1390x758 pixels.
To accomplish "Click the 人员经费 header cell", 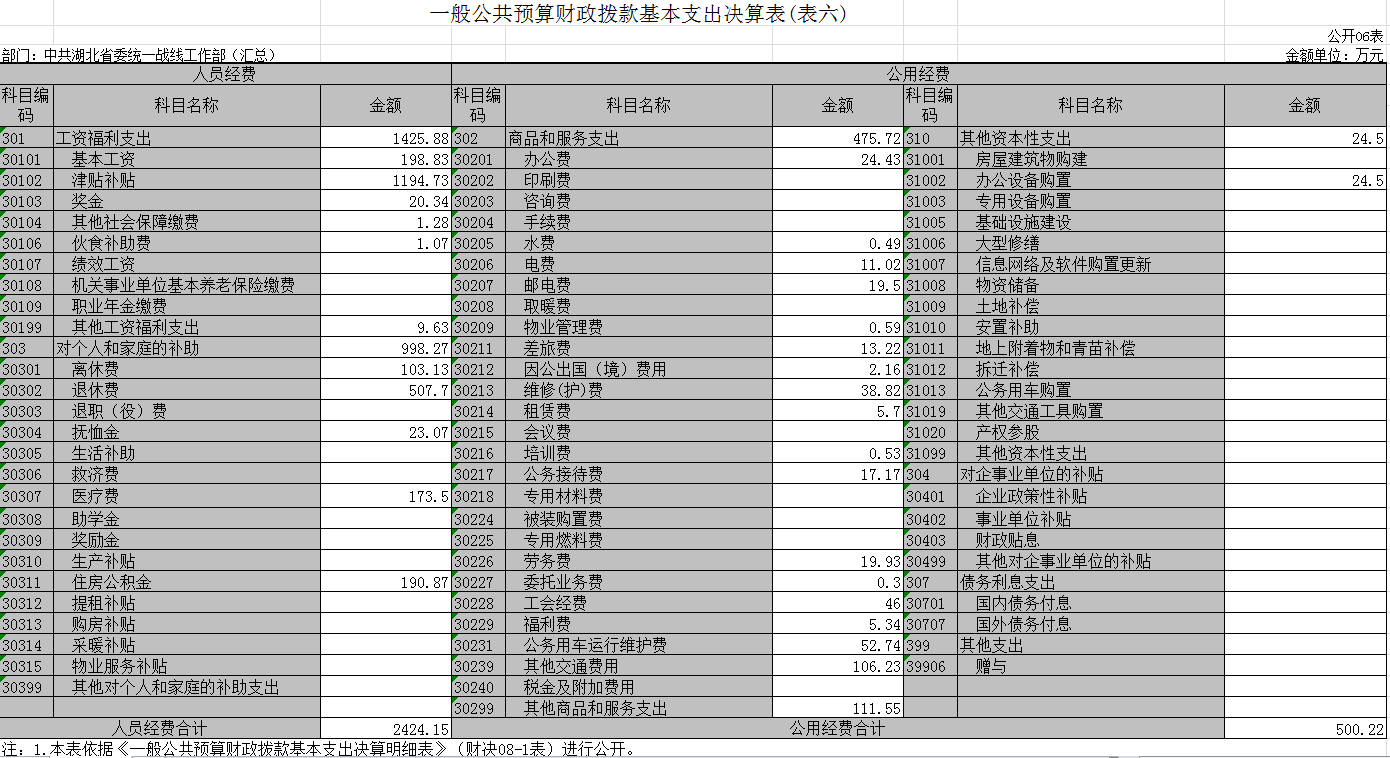I will (226, 74).
